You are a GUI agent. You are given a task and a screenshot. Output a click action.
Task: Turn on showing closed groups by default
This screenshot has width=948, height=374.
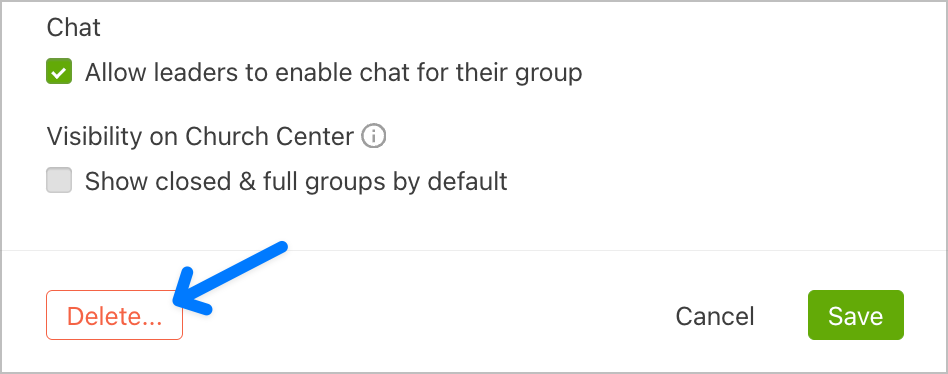click(59, 180)
